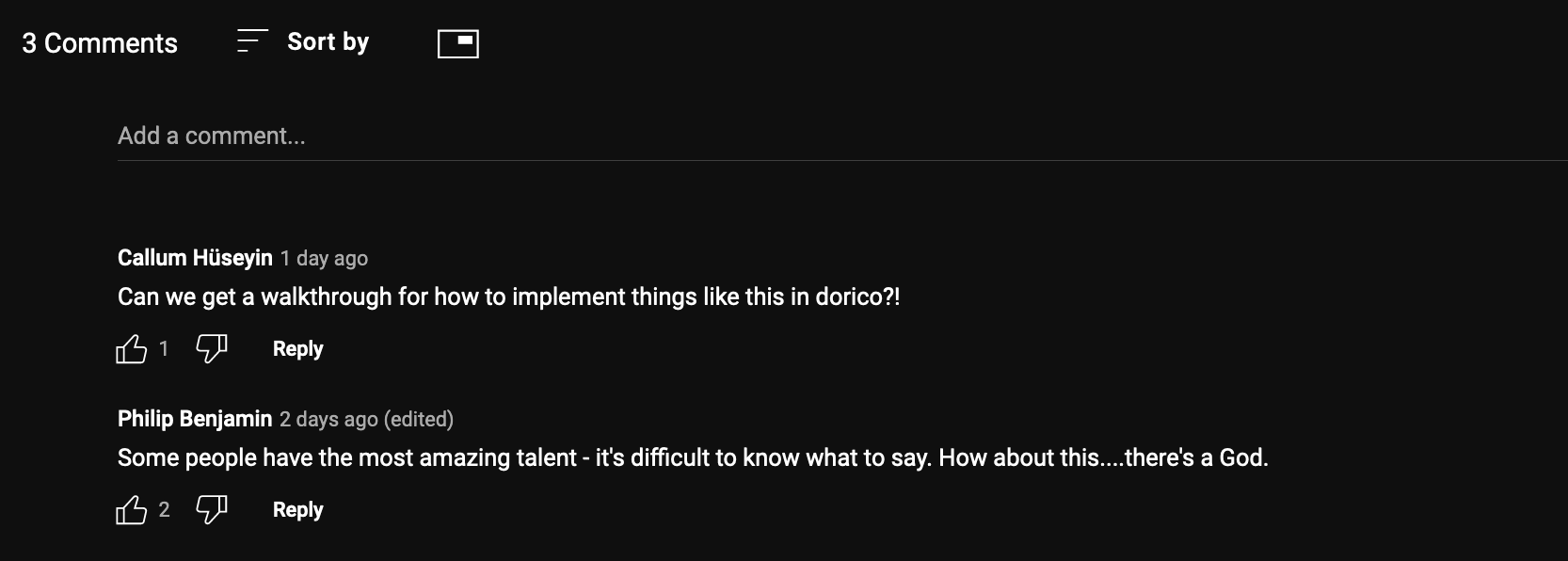Click the like count on Callum's comment

click(164, 349)
